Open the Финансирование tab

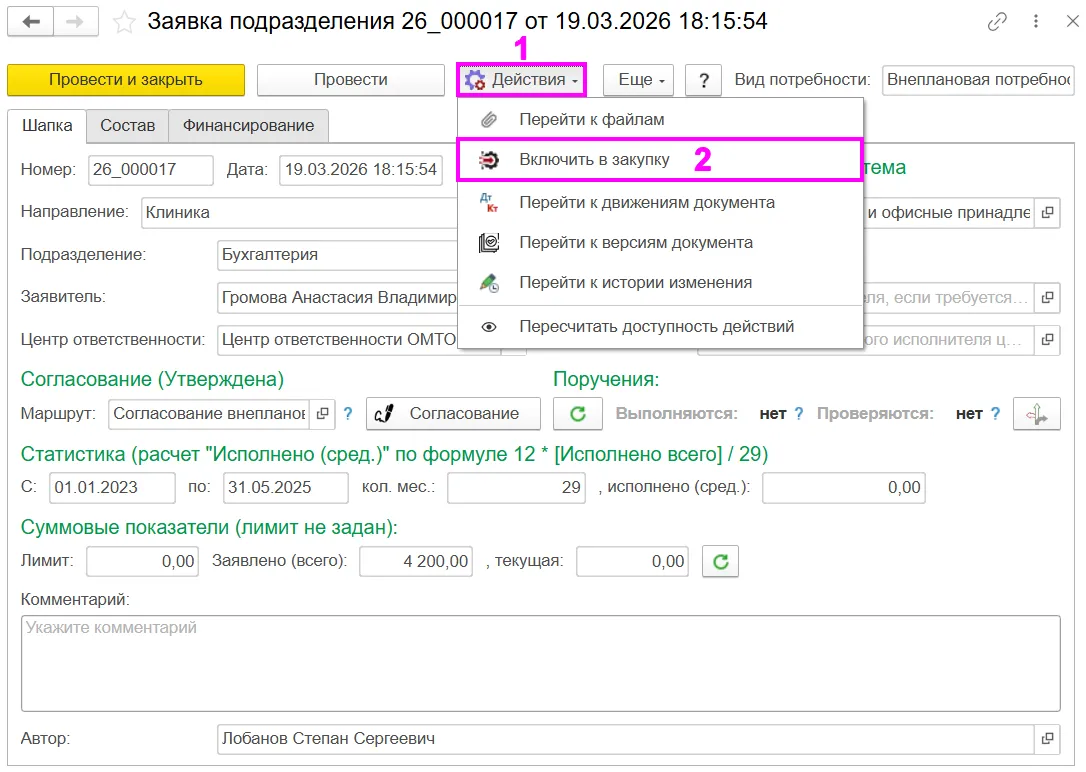pos(249,125)
